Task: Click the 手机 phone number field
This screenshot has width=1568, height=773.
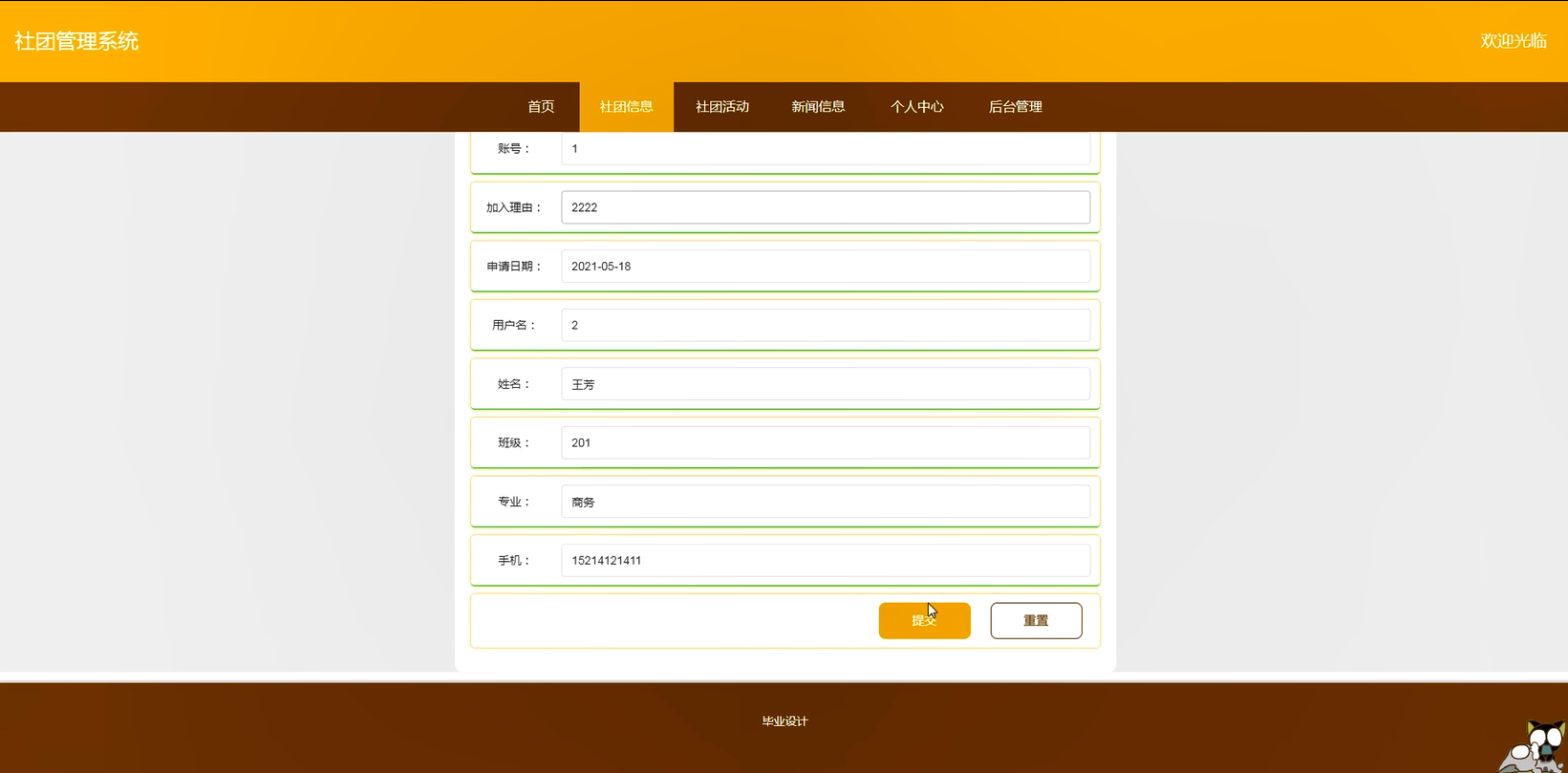Action: click(x=825, y=561)
